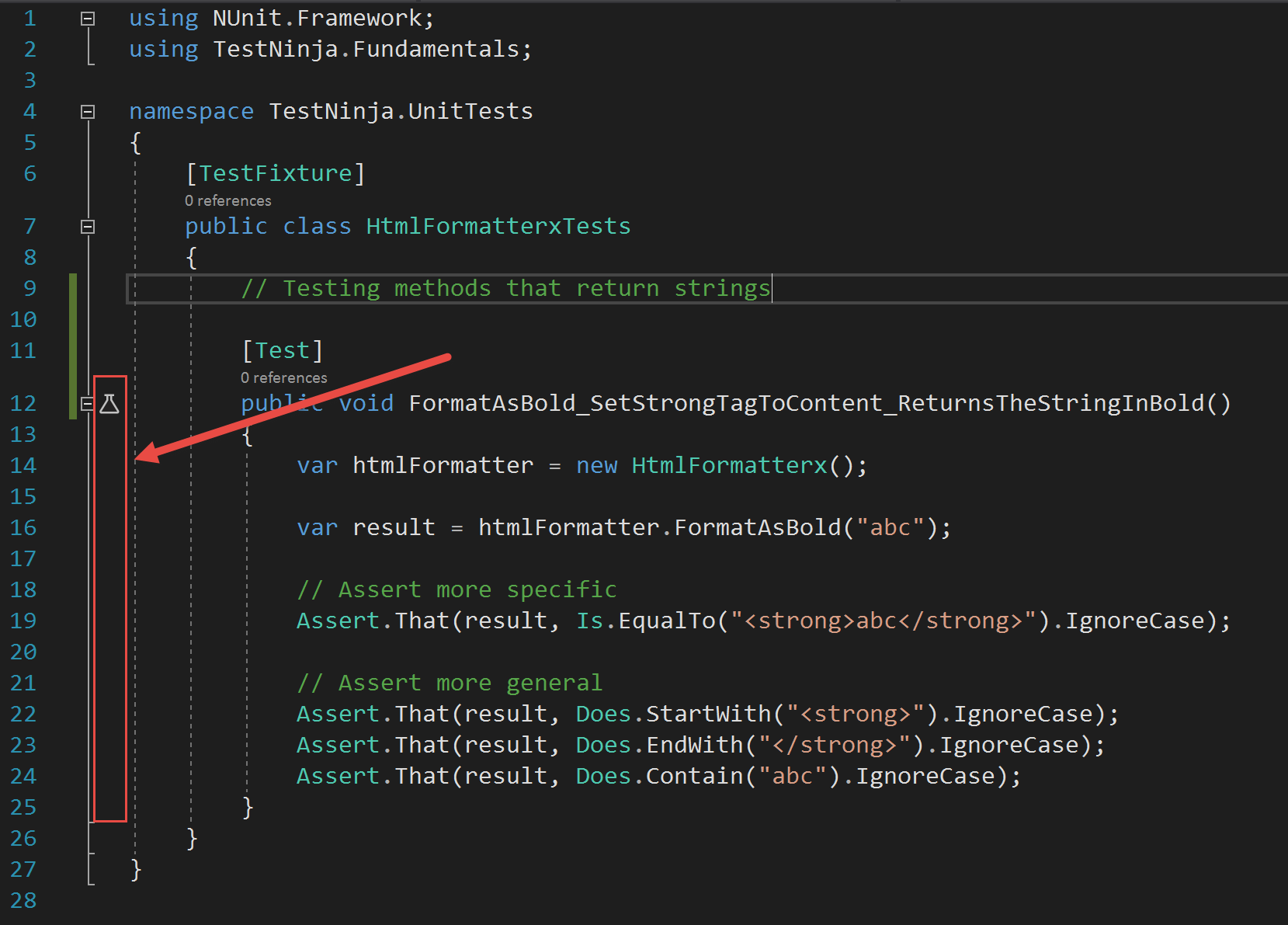Screen dimensions: 1288x925
Task: Click the FormatAsBold method call on line 16
Action: click(x=758, y=527)
